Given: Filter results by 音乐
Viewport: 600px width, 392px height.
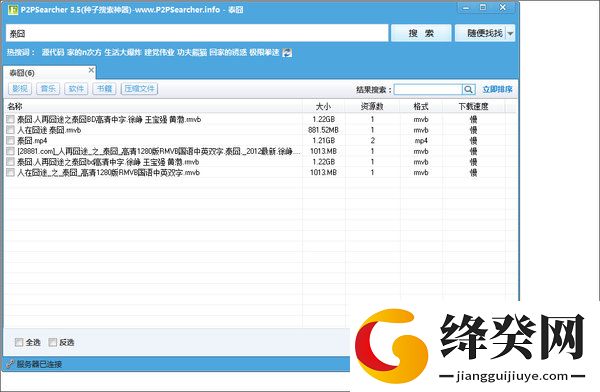Looking at the screenshot, I should click(48, 89).
